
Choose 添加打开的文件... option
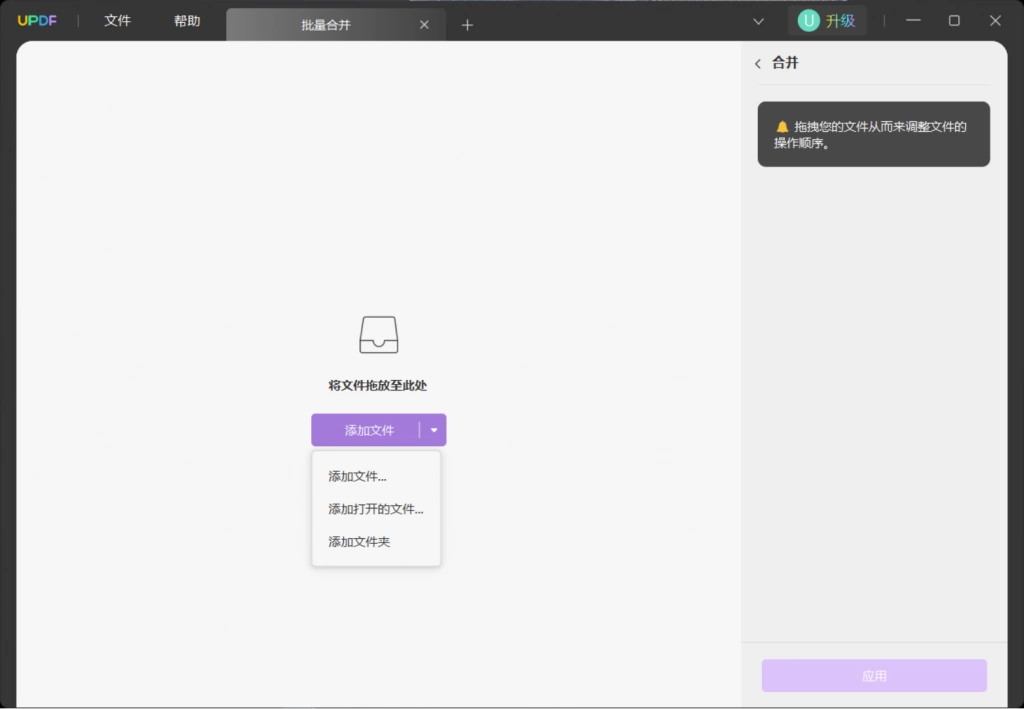coord(376,509)
